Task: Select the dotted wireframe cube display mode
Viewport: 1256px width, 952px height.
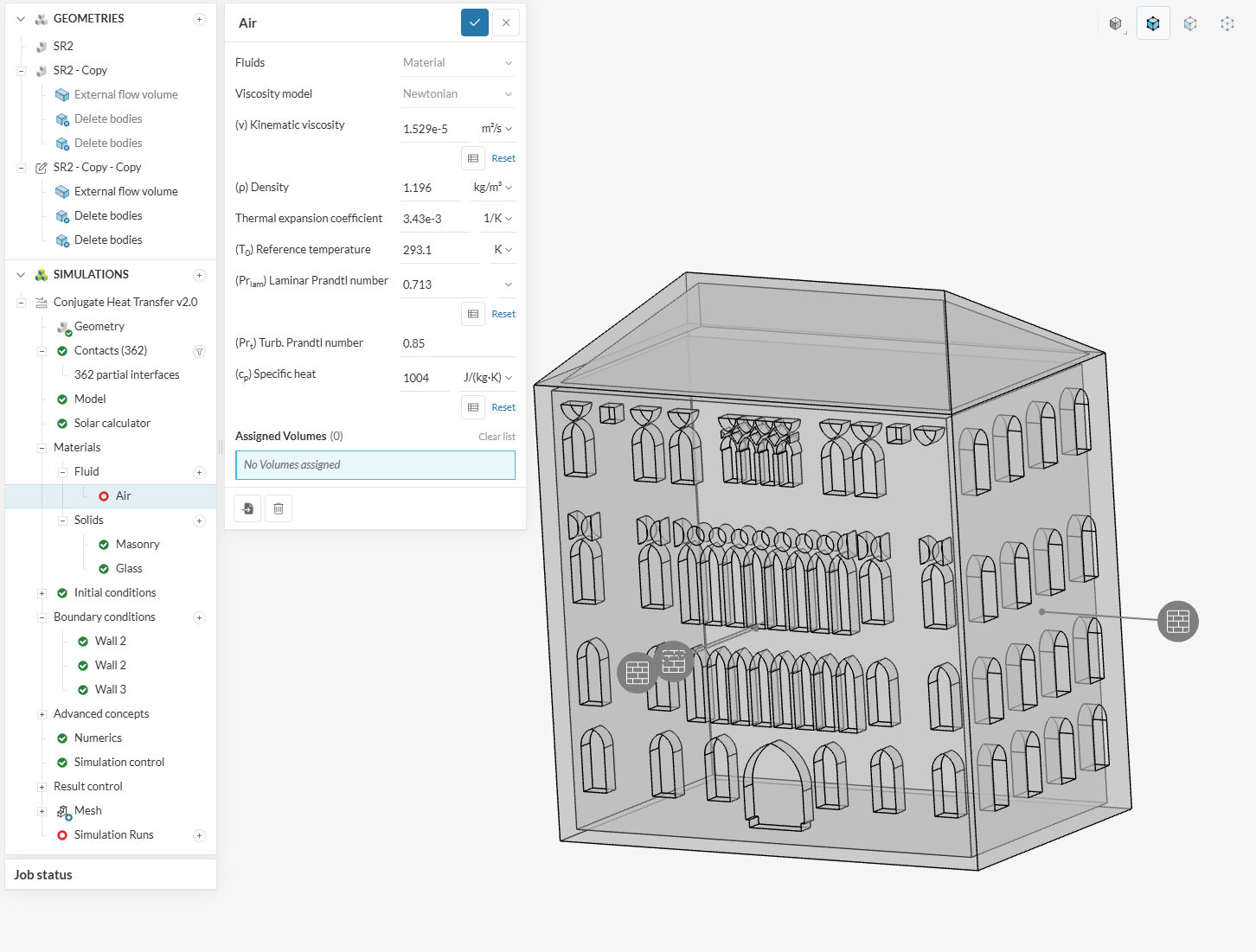Action: coord(1227,23)
